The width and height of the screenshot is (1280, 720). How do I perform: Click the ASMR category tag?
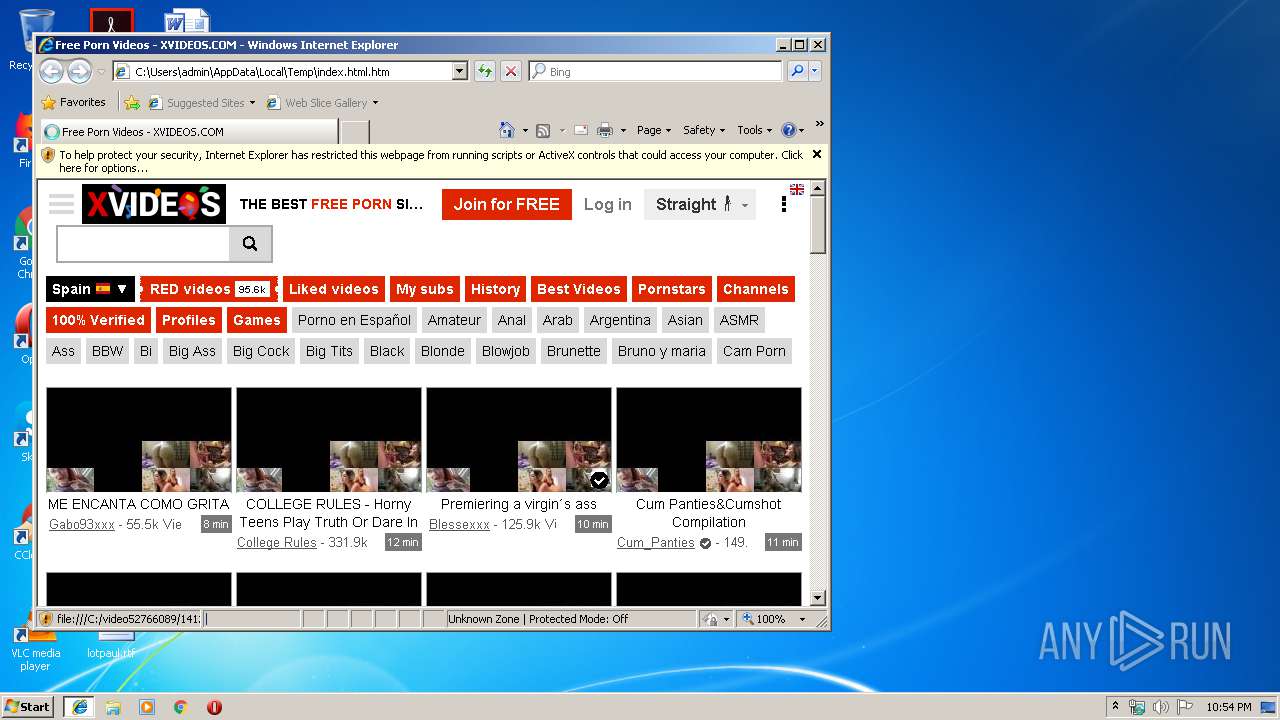point(739,320)
